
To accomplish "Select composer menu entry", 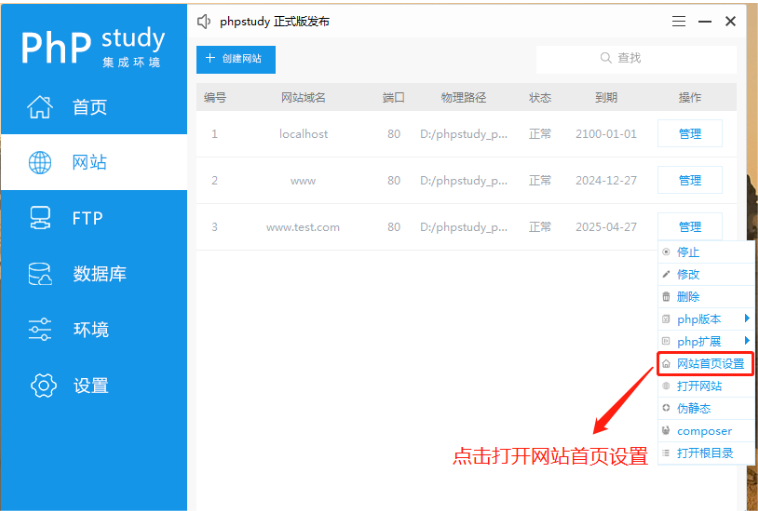I will 705,430.
